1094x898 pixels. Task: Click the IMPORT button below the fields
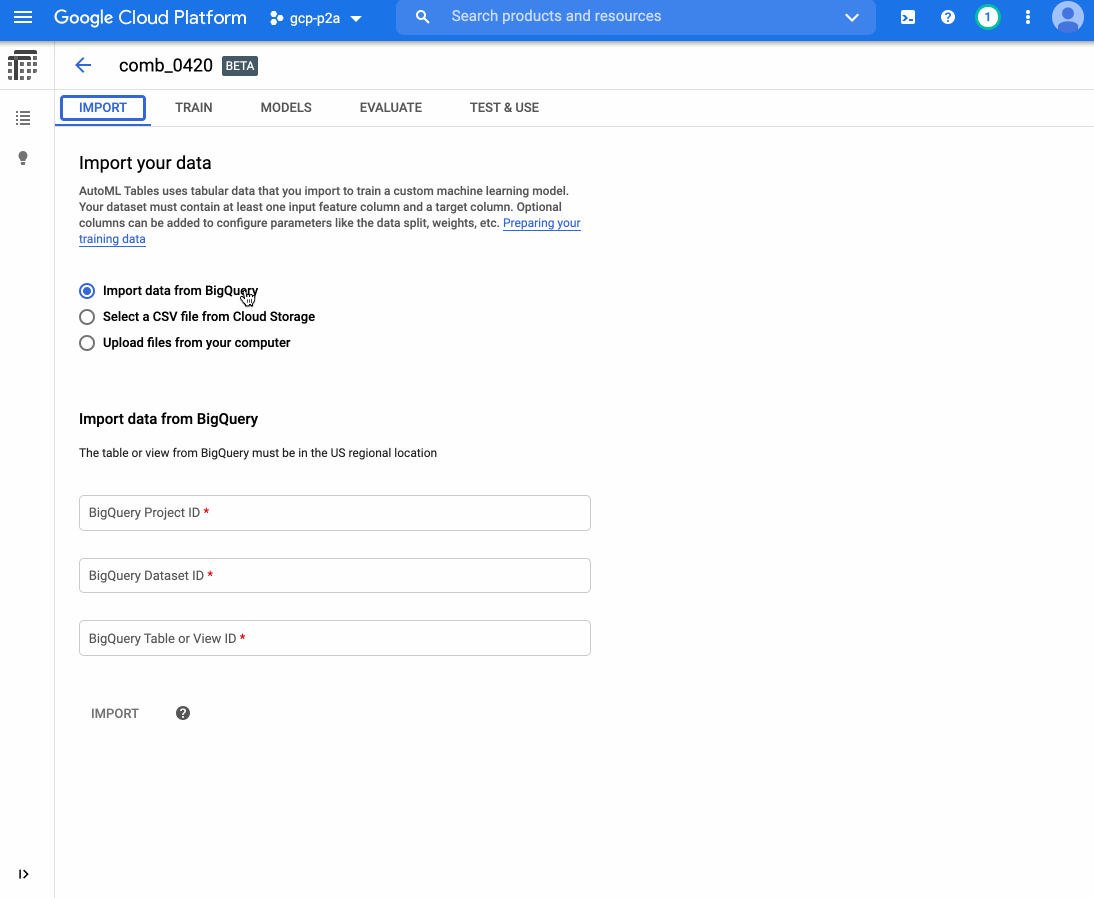tap(114, 713)
